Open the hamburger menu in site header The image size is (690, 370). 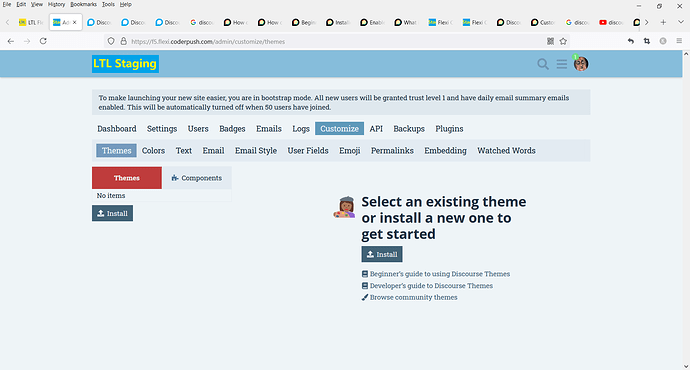(x=562, y=64)
